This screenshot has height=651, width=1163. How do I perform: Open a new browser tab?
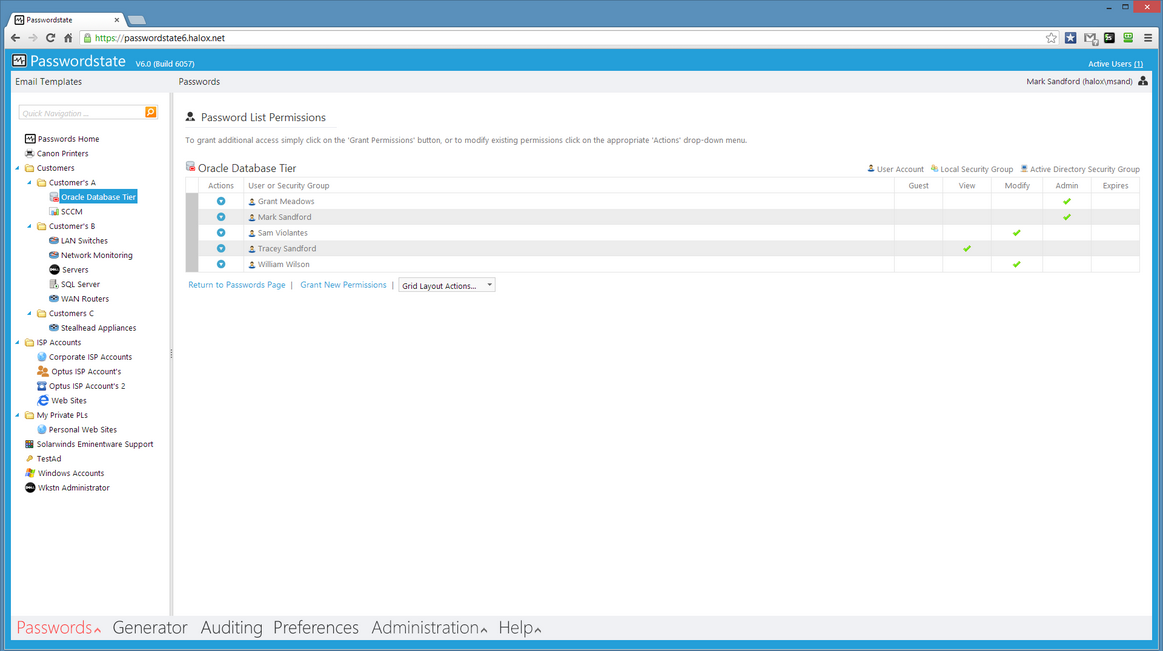click(x=136, y=20)
